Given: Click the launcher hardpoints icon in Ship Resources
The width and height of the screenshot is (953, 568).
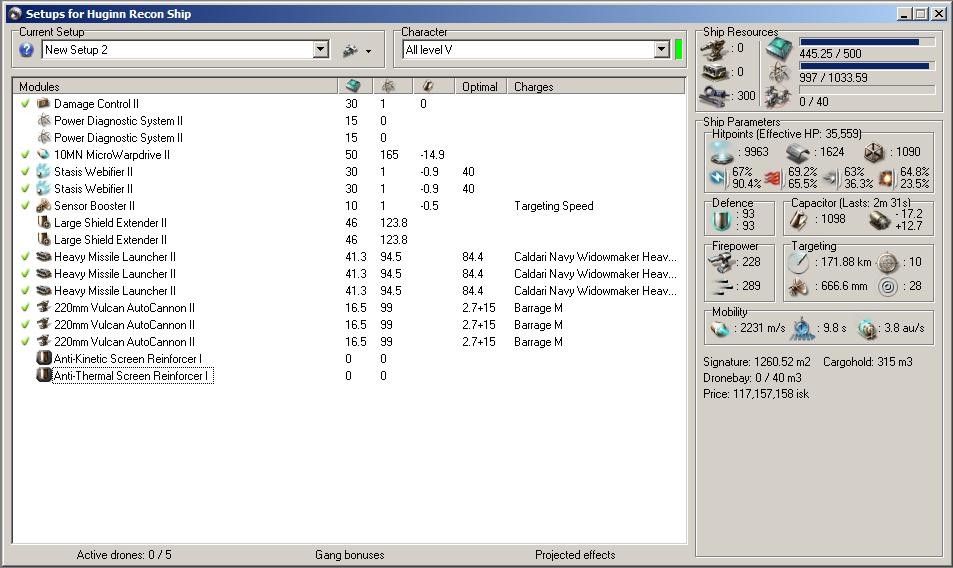Looking at the screenshot, I should tap(715, 72).
